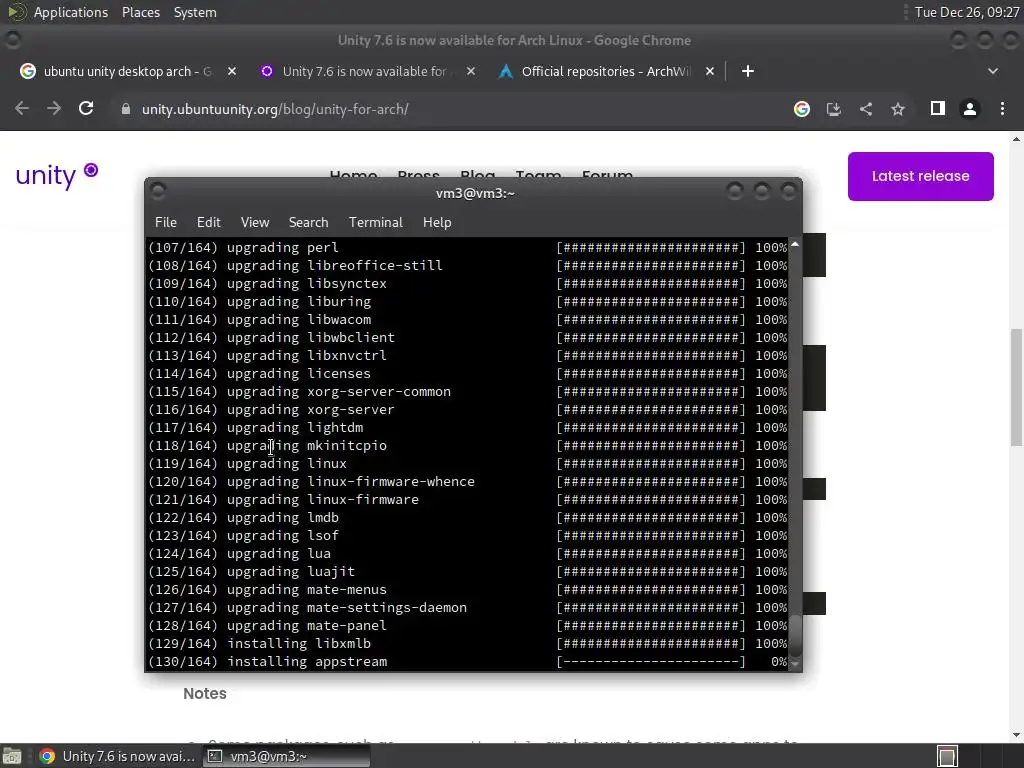Reload the current page
Screen dimensions: 1024x768
[86, 108]
